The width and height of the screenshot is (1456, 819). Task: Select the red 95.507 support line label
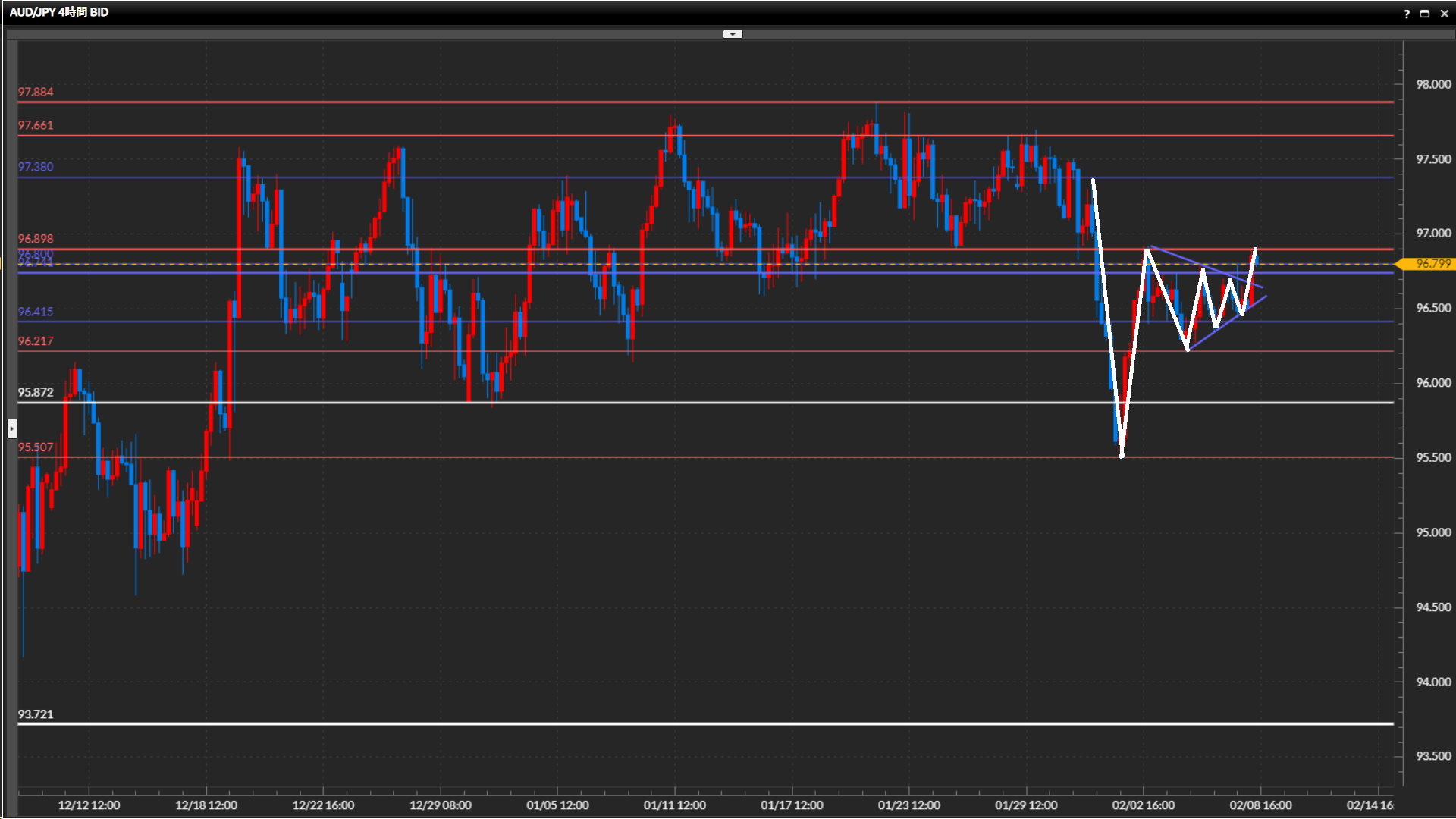coord(36,447)
